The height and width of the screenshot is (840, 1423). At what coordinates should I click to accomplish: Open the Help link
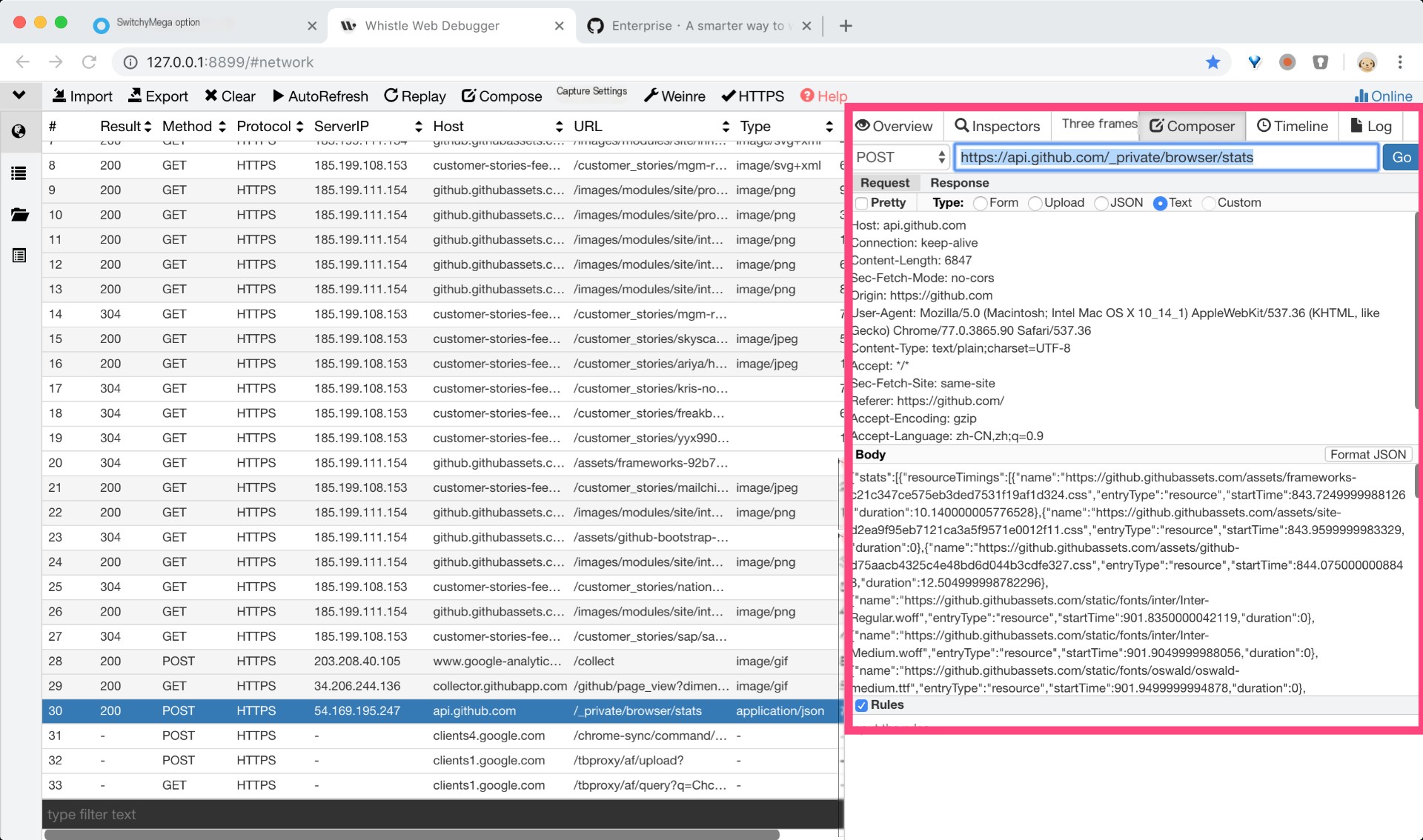tap(823, 96)
